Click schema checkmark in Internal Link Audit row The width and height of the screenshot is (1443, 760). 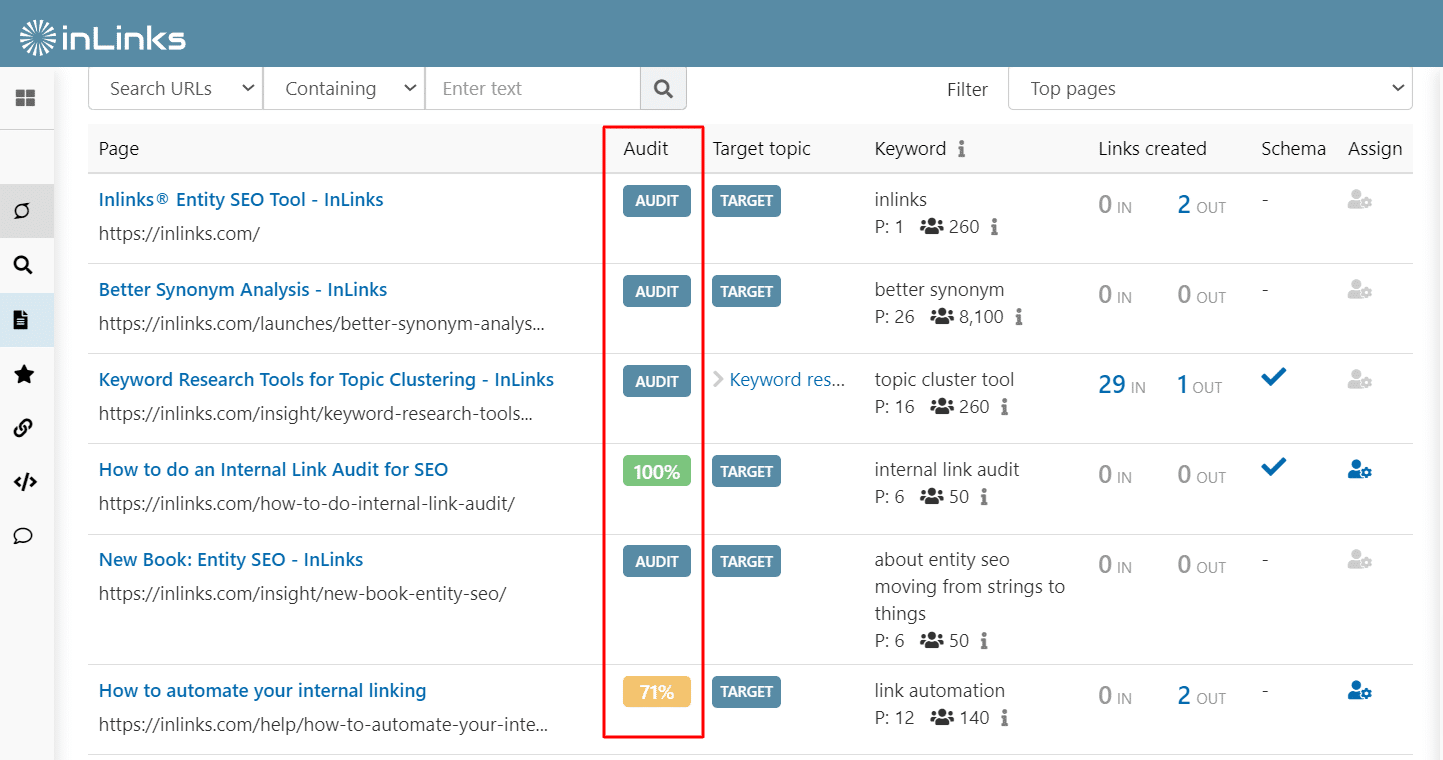(x=1273, y=467)
